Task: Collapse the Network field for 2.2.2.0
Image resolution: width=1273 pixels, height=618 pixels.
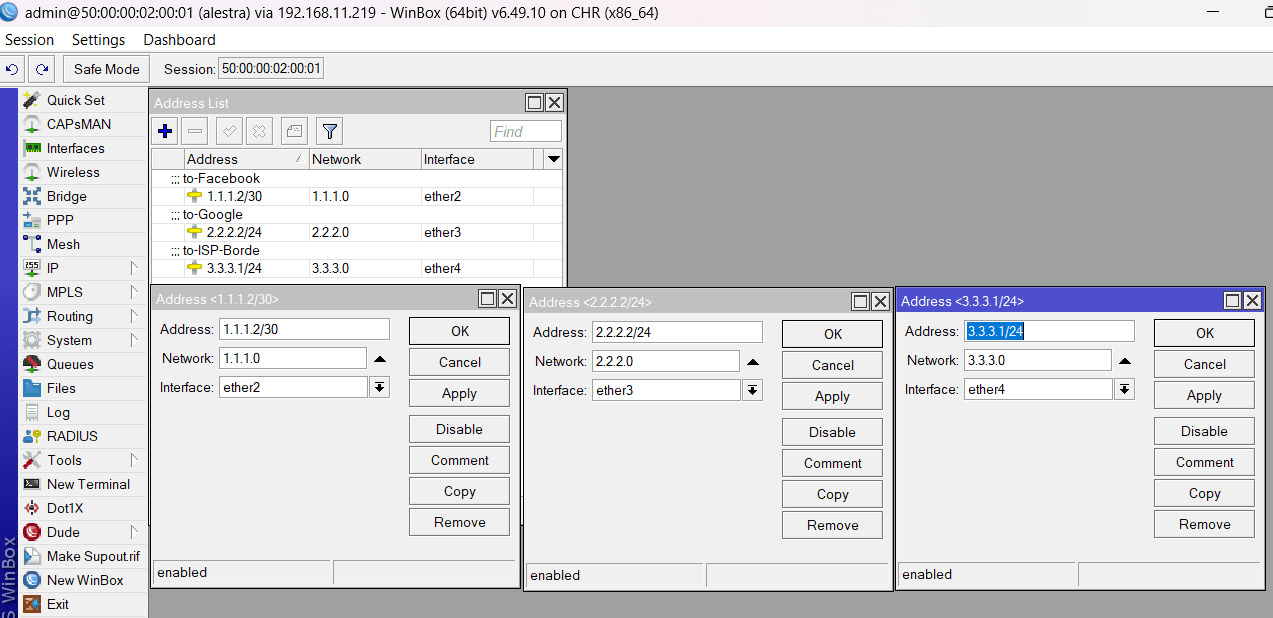Action: [753, 361]
